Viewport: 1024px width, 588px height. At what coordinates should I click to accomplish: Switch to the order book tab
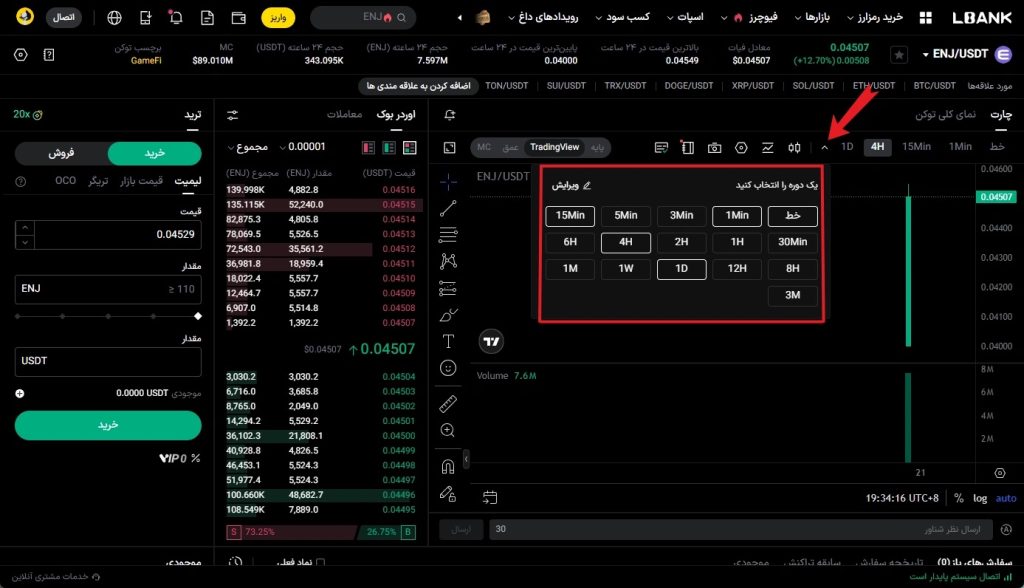click(396, 115)
